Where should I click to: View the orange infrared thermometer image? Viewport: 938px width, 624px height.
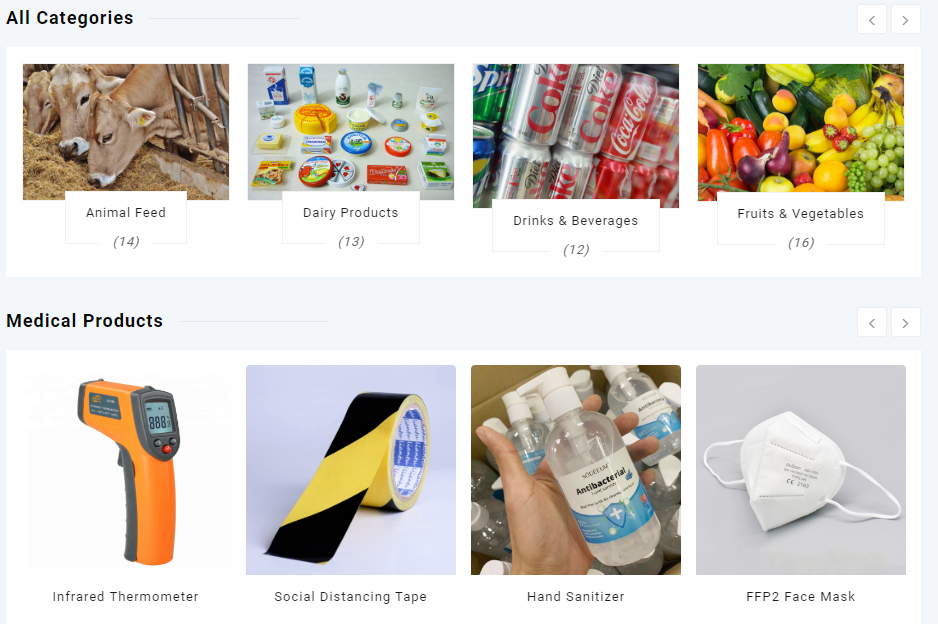[x=126, y=470]
